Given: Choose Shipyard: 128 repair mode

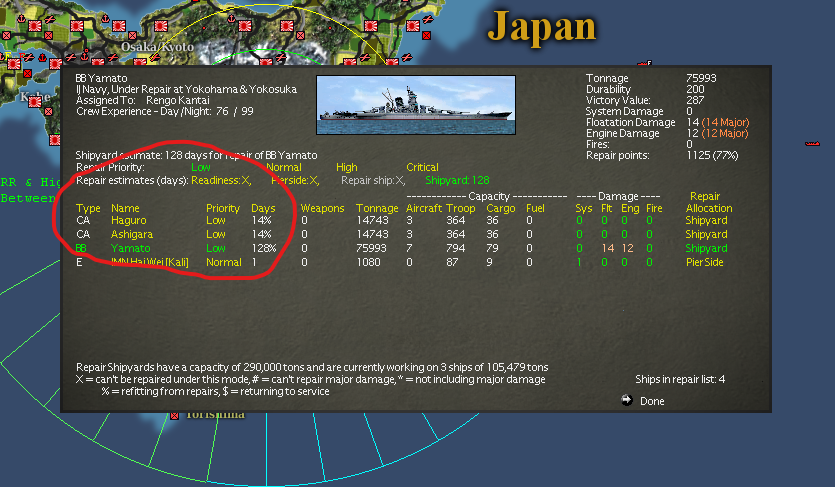Looking at the screenshot, I should tap(457, 180).
